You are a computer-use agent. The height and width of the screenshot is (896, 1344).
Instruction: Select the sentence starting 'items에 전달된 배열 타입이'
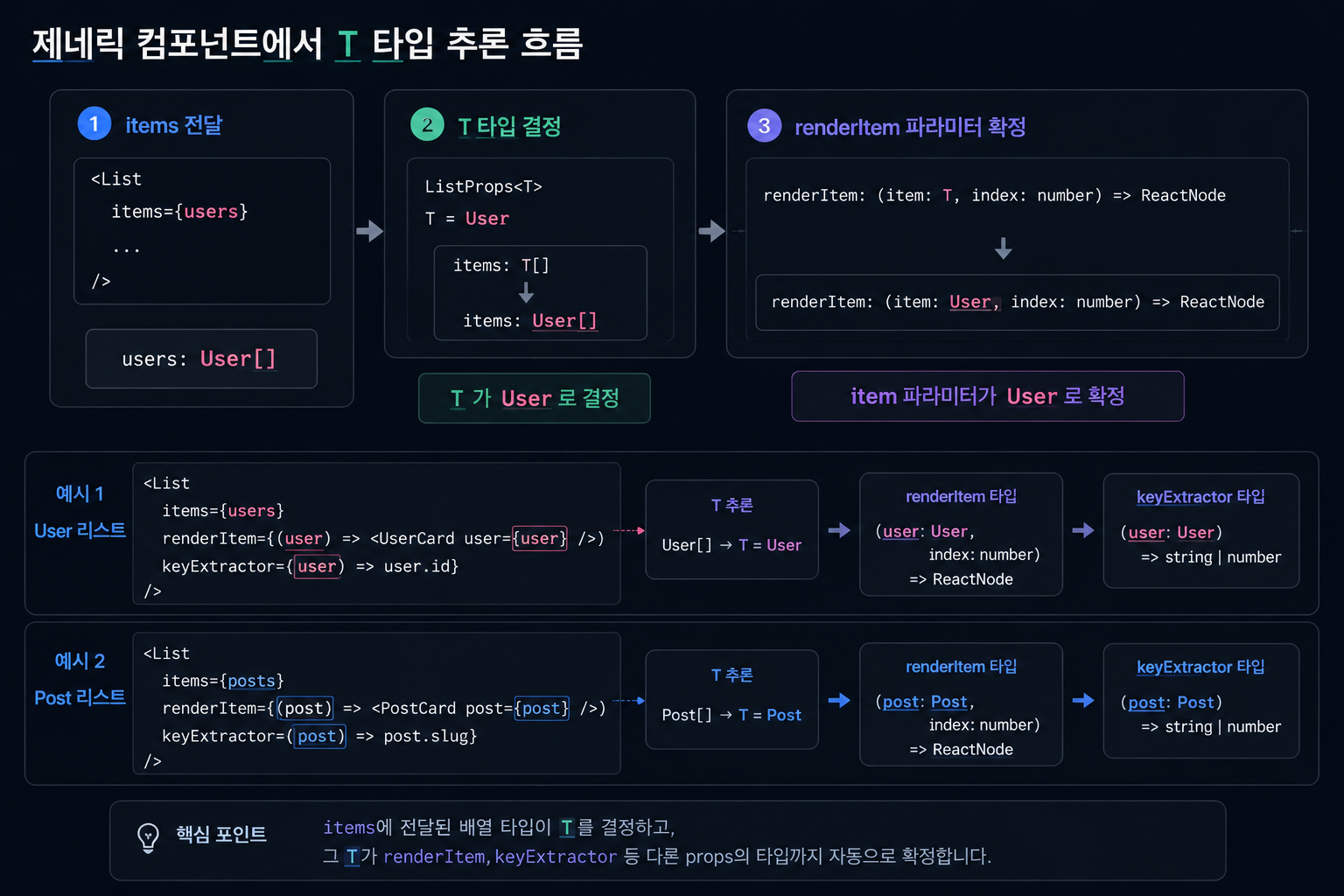(x=499, y=828)
